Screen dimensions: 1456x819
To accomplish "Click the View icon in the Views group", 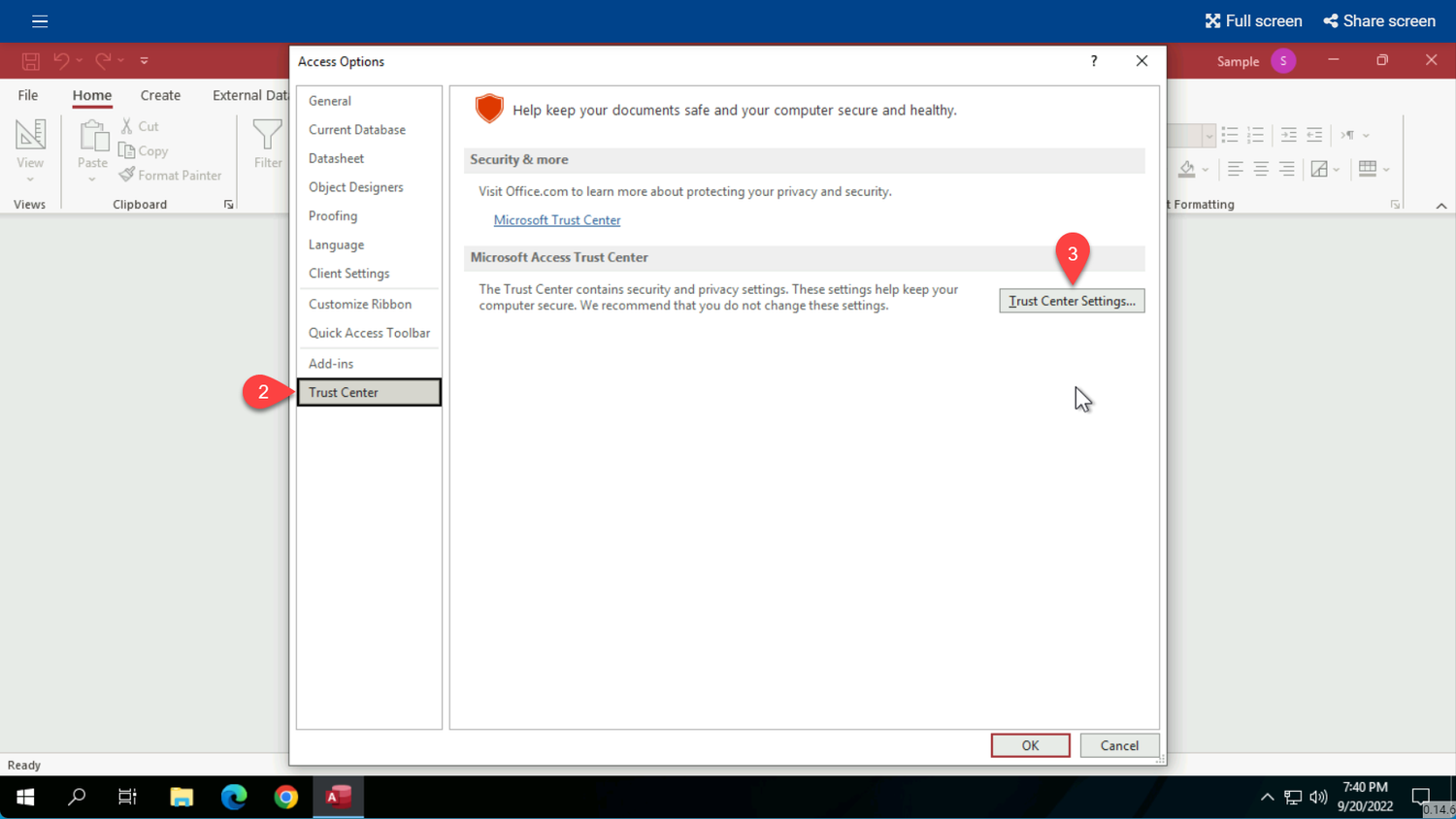I will tap(30, 136).
